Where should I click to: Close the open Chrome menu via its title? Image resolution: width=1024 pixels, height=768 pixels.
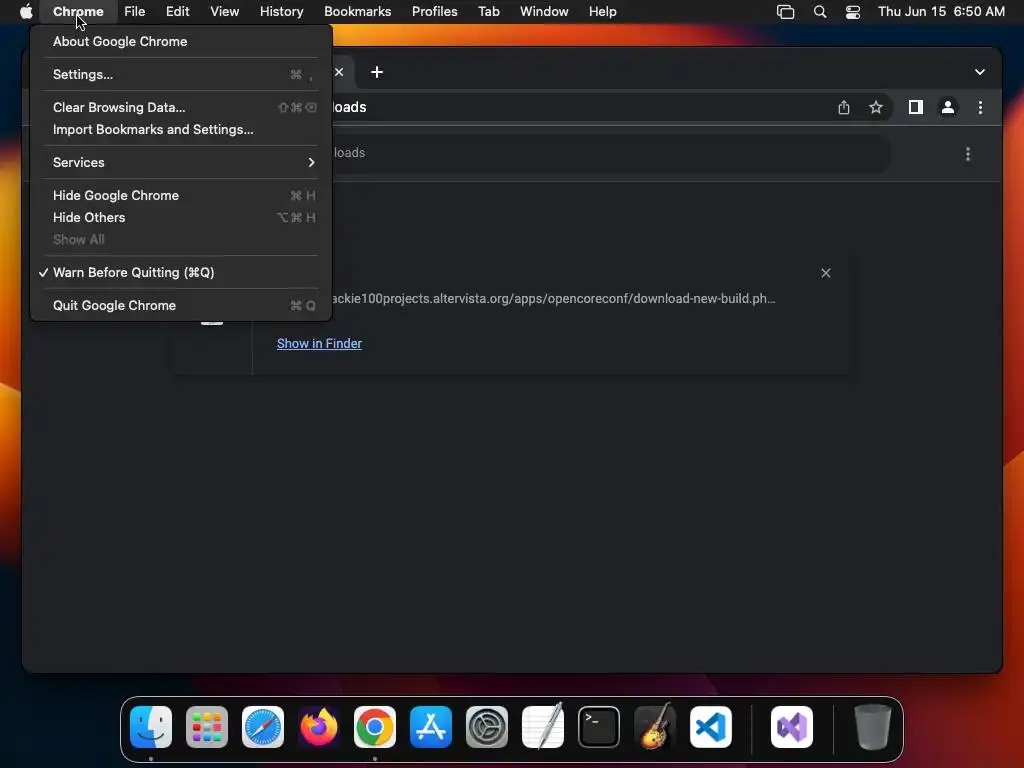(78, 12)
